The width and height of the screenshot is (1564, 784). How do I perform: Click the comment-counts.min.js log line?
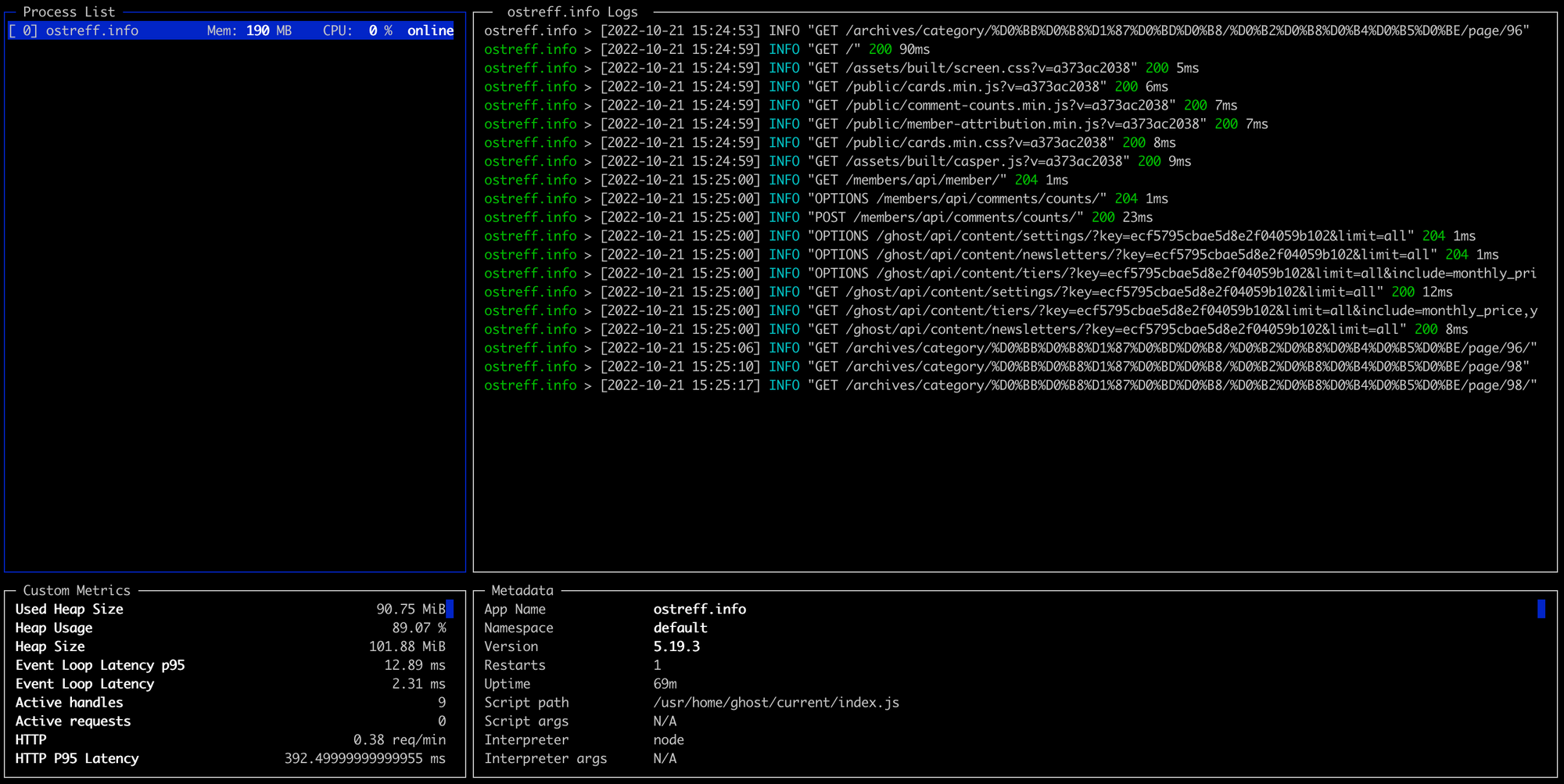click(861, 106)
